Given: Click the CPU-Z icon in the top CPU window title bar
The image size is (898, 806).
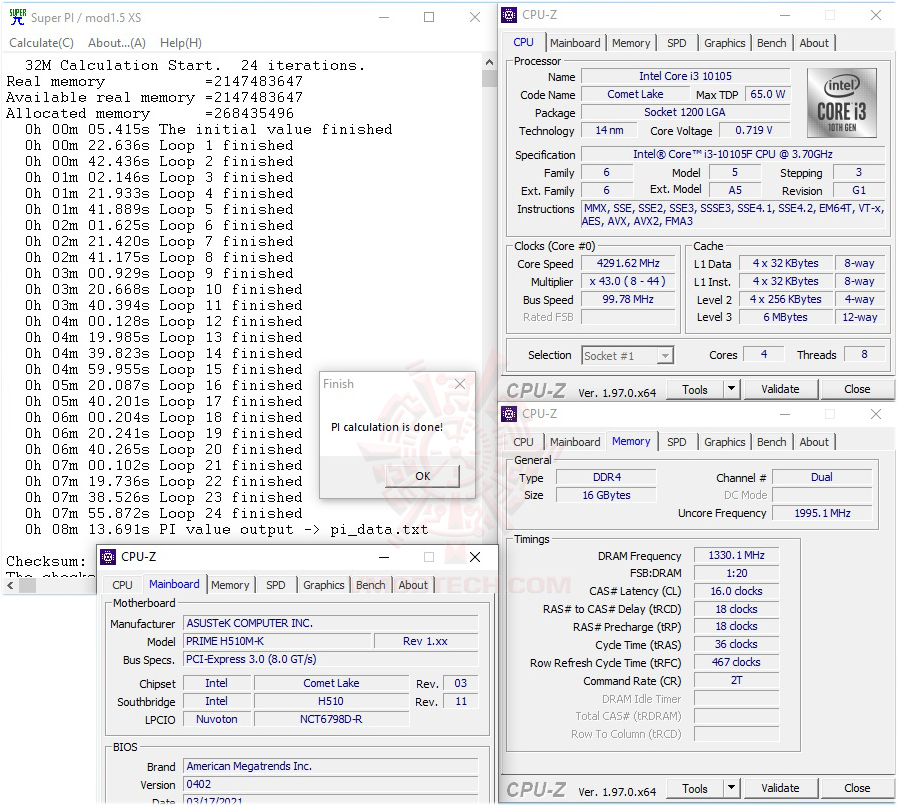Looking at the screenshot, I should coord(509,15).
